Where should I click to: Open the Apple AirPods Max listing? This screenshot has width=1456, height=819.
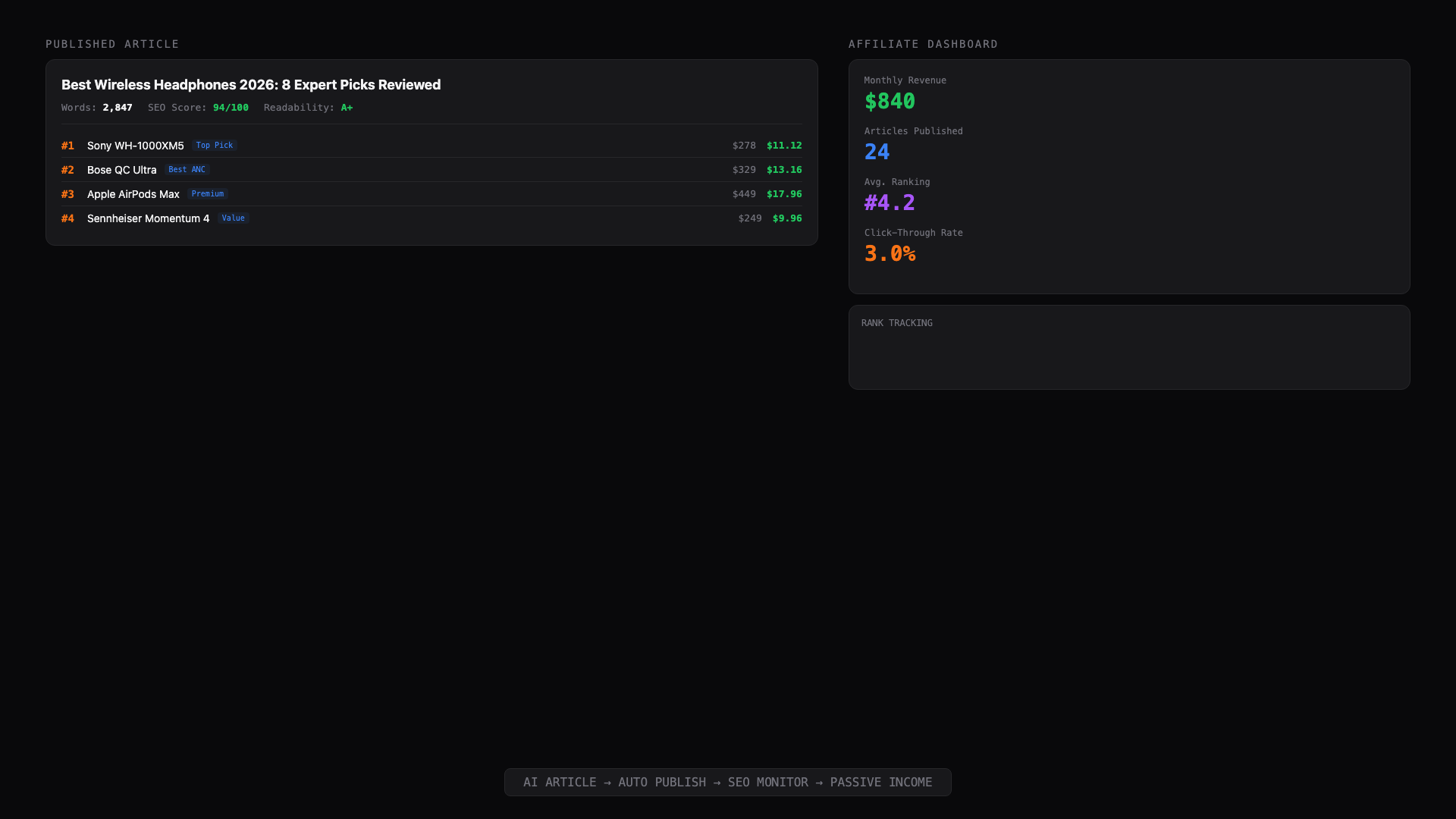[x=133, y=194]
